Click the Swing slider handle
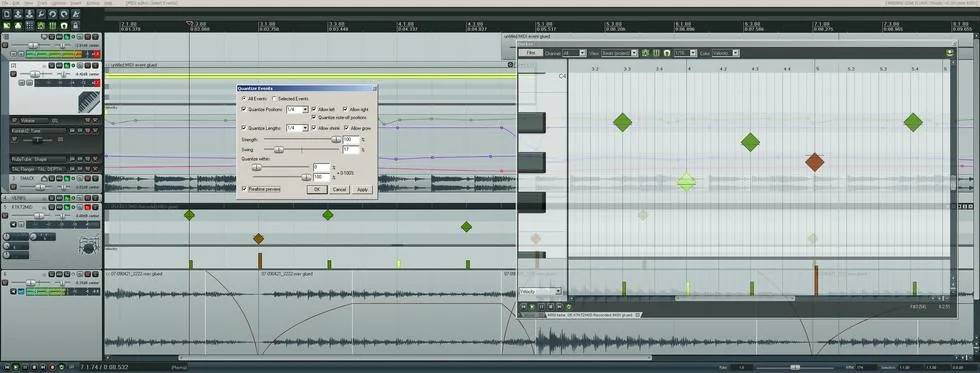Image resolution: width=980 pixels, height=373 pixels. (279, 150)
